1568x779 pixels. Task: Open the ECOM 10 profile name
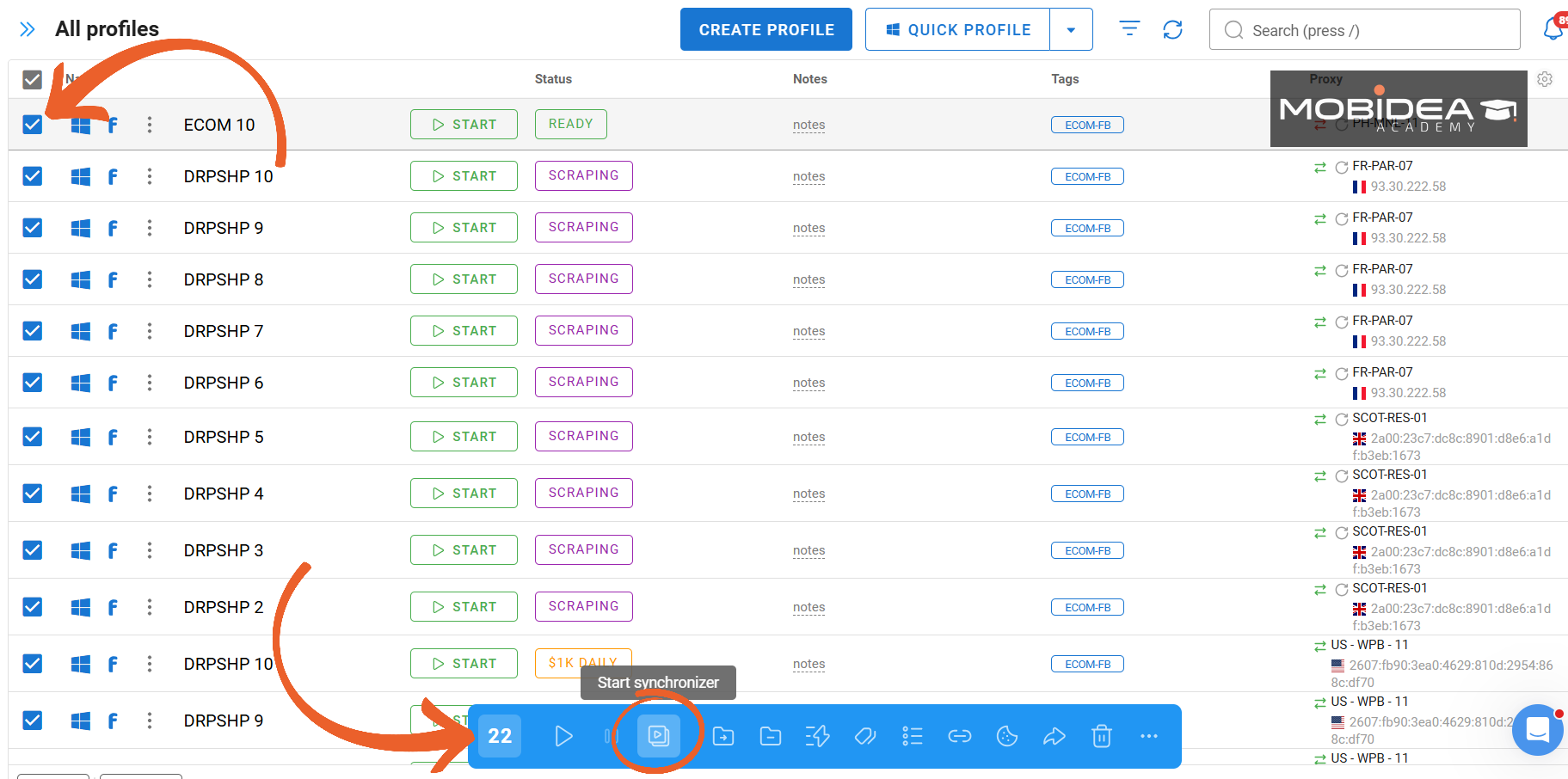tap(219, 125)
